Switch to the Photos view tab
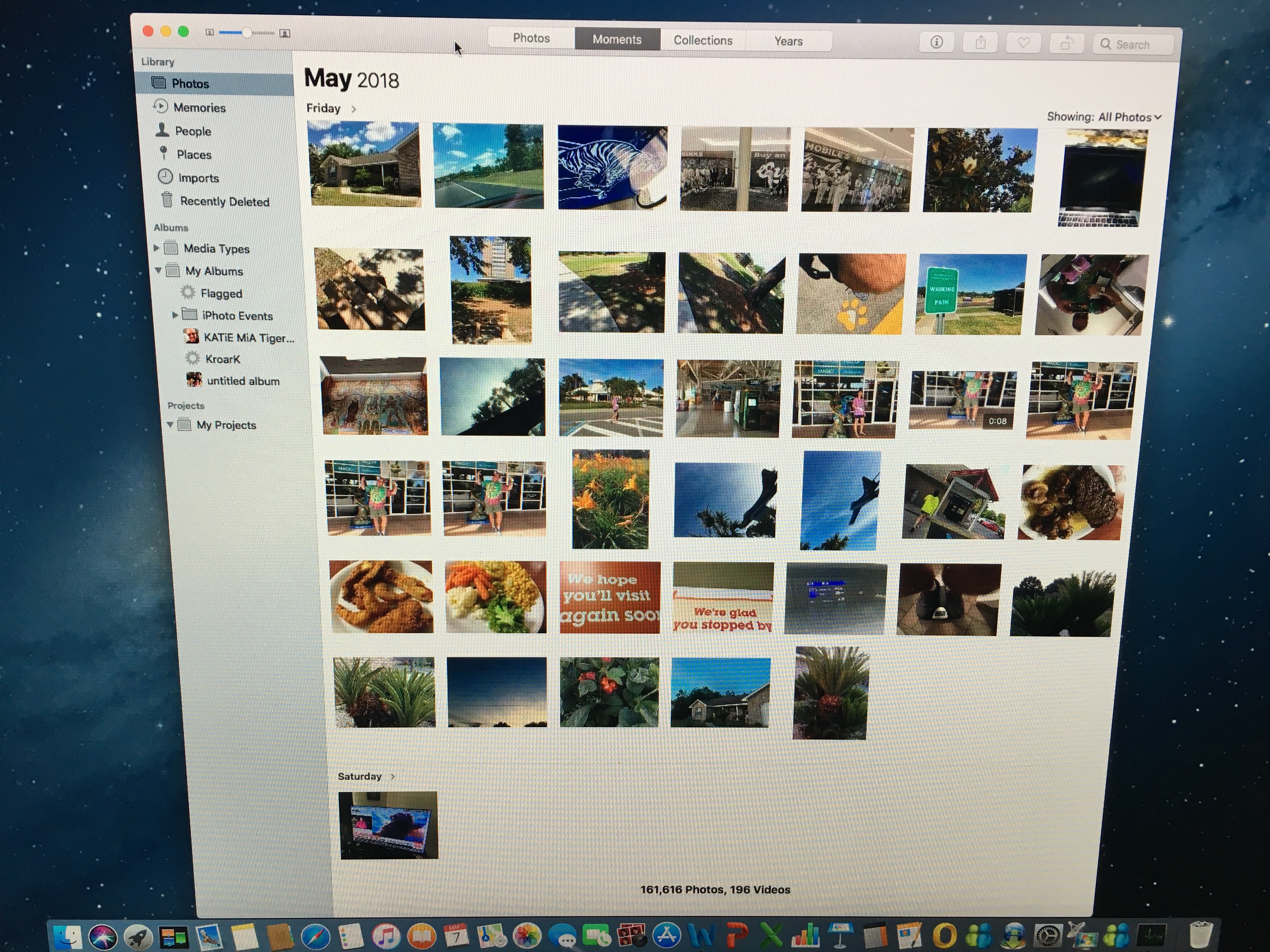Screen dimensions: 1270x952 [531, 38]
